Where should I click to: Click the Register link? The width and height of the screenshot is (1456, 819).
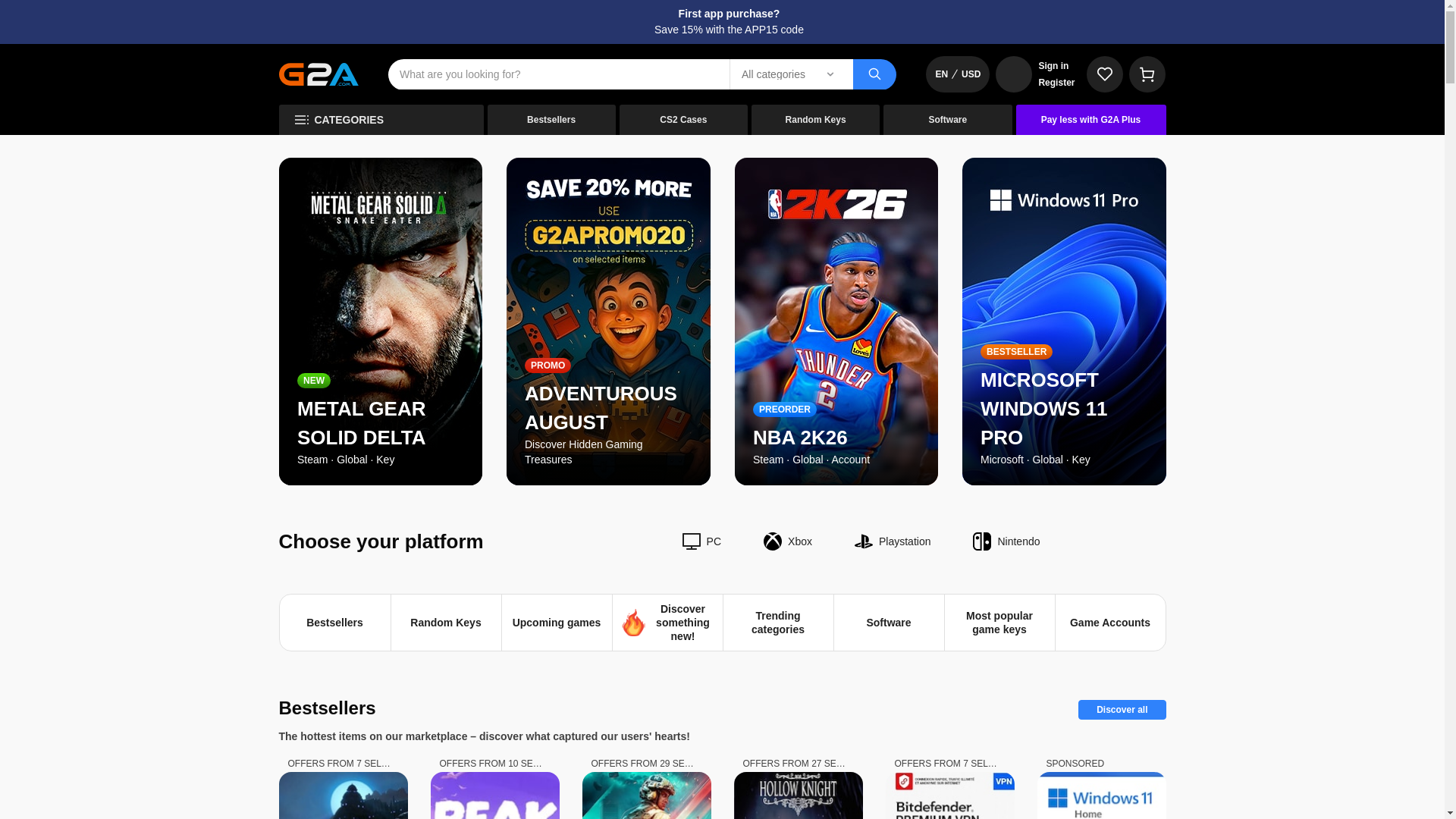click(x=1056, y=83)
